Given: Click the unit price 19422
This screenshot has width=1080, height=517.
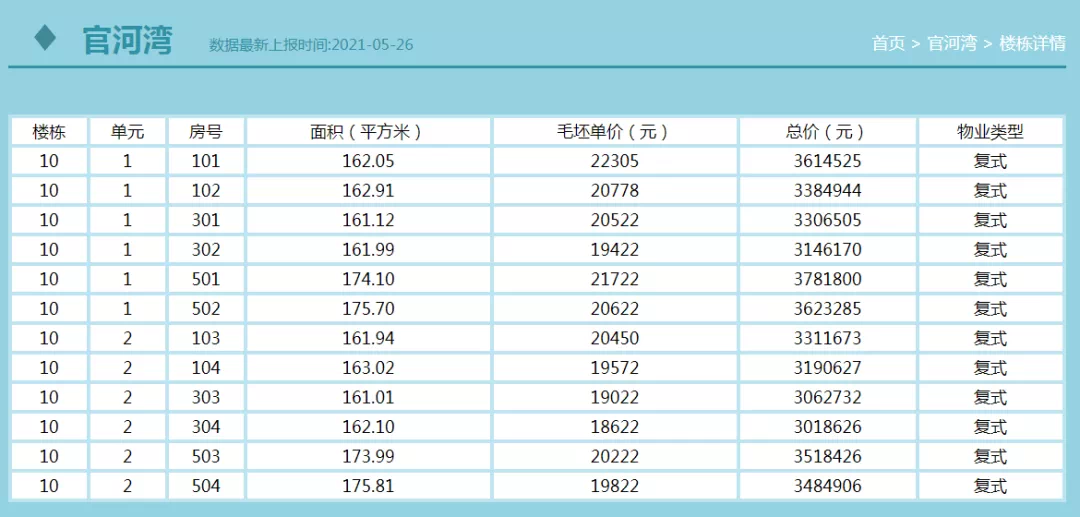Looking at the screenshot, I should point(615,249).
